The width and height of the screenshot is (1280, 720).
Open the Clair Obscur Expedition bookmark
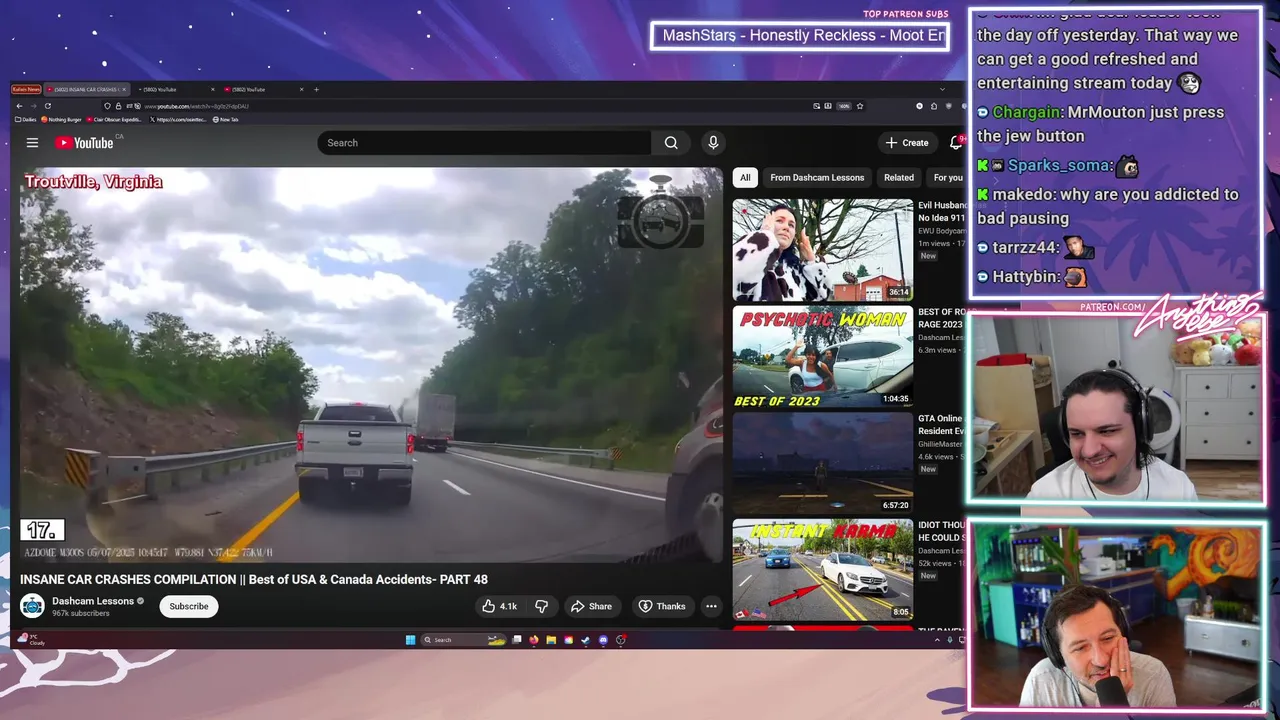(114, 119)
